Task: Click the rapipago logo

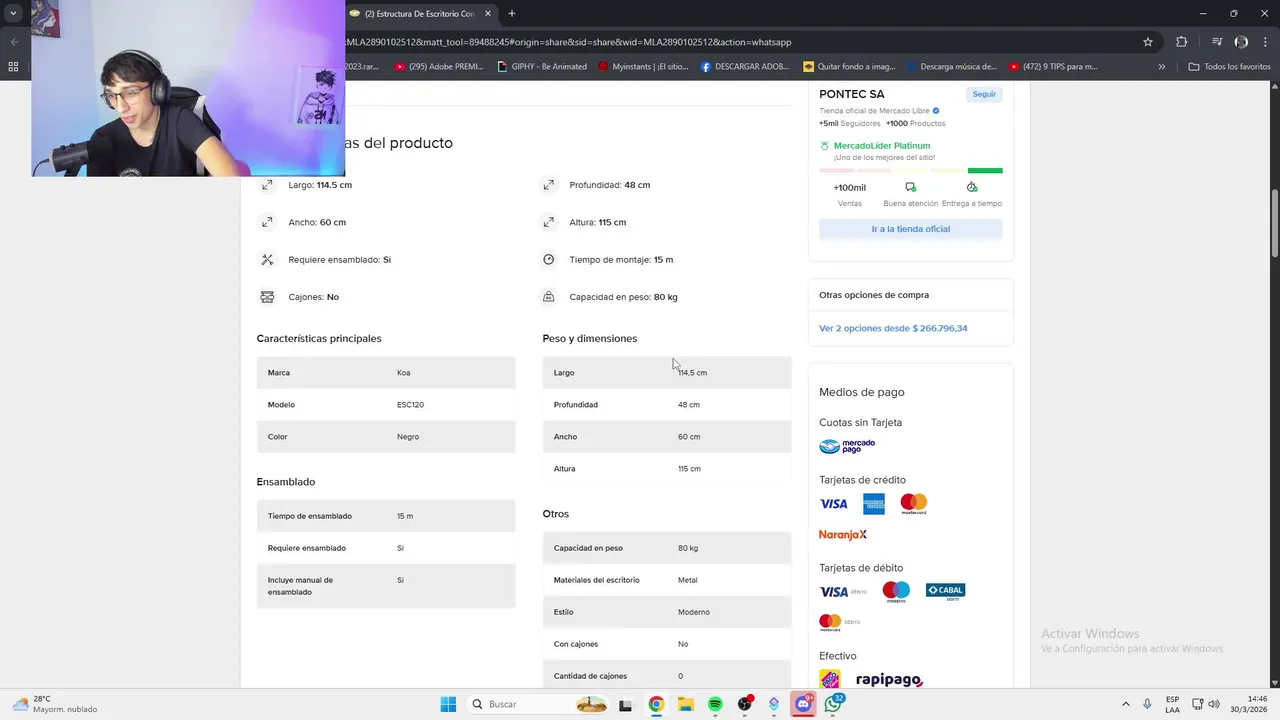Action: coord(888,680)
